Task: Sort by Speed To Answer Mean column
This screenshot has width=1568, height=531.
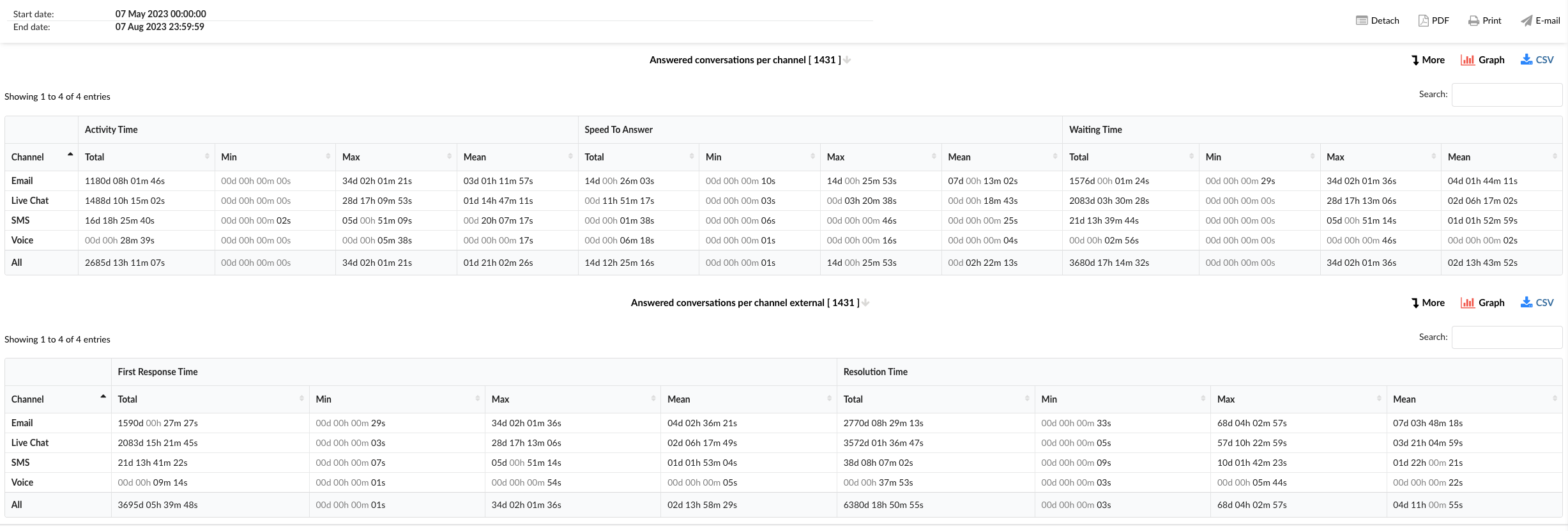Action: 1001,157
